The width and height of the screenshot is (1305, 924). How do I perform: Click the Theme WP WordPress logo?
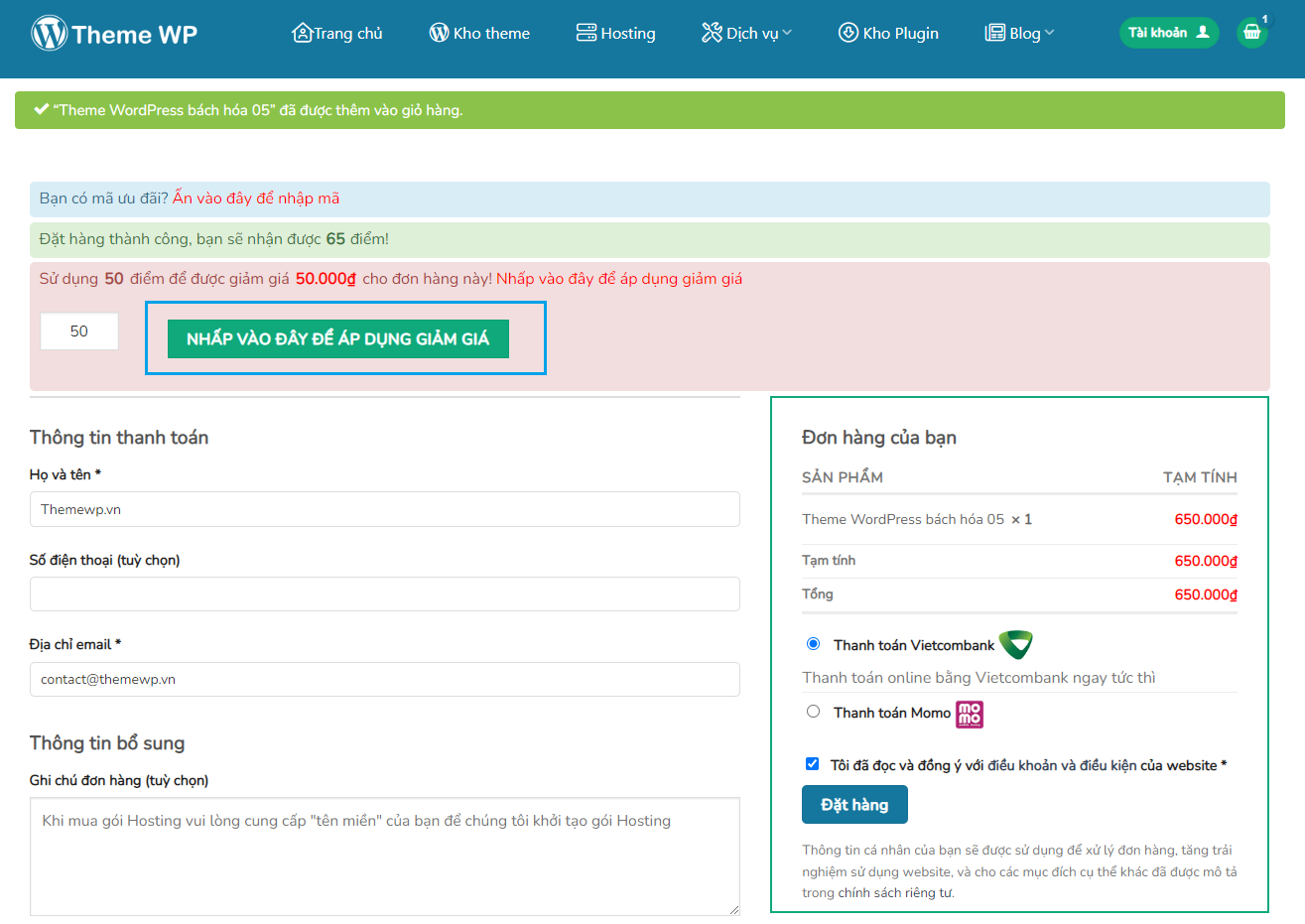tap(49, 34)
